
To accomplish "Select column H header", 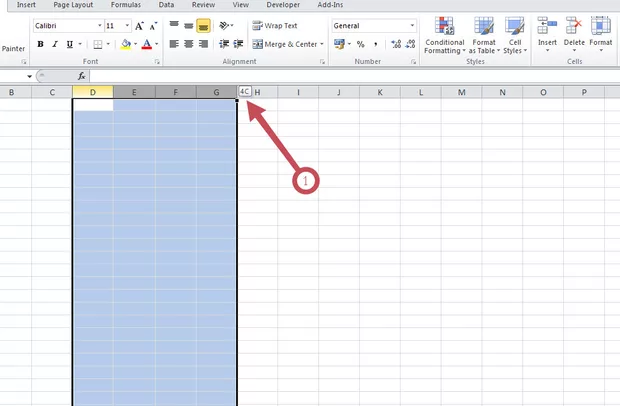I will tap(257, 92).
